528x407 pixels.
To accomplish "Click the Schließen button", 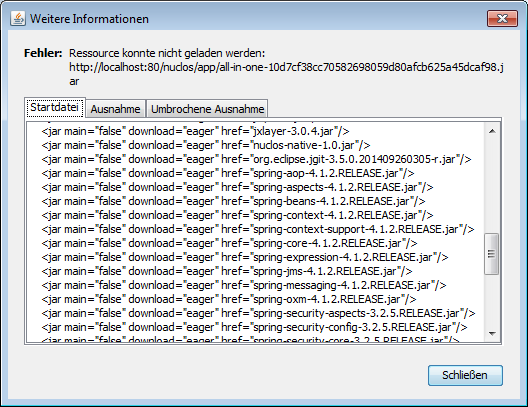I will 465,375.
